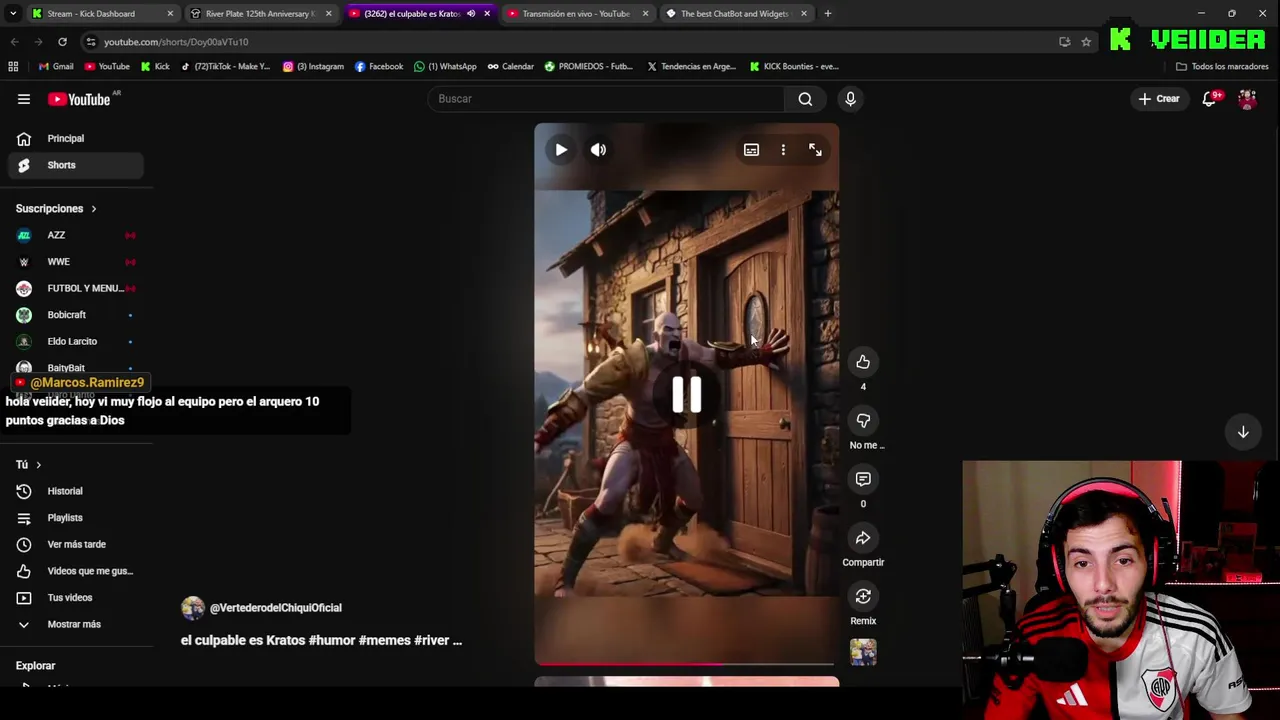Open Videos que me gustan

coord(76,571)
